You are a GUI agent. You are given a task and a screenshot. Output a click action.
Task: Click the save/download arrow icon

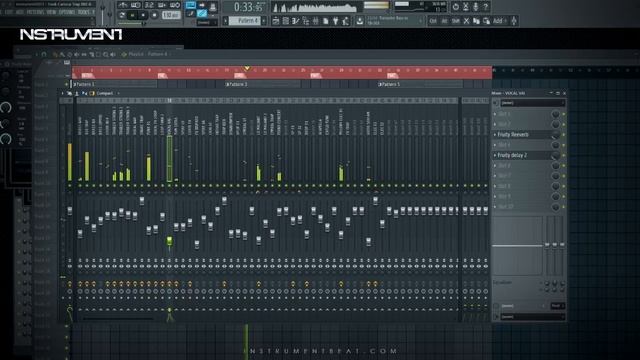pos(359,20)
